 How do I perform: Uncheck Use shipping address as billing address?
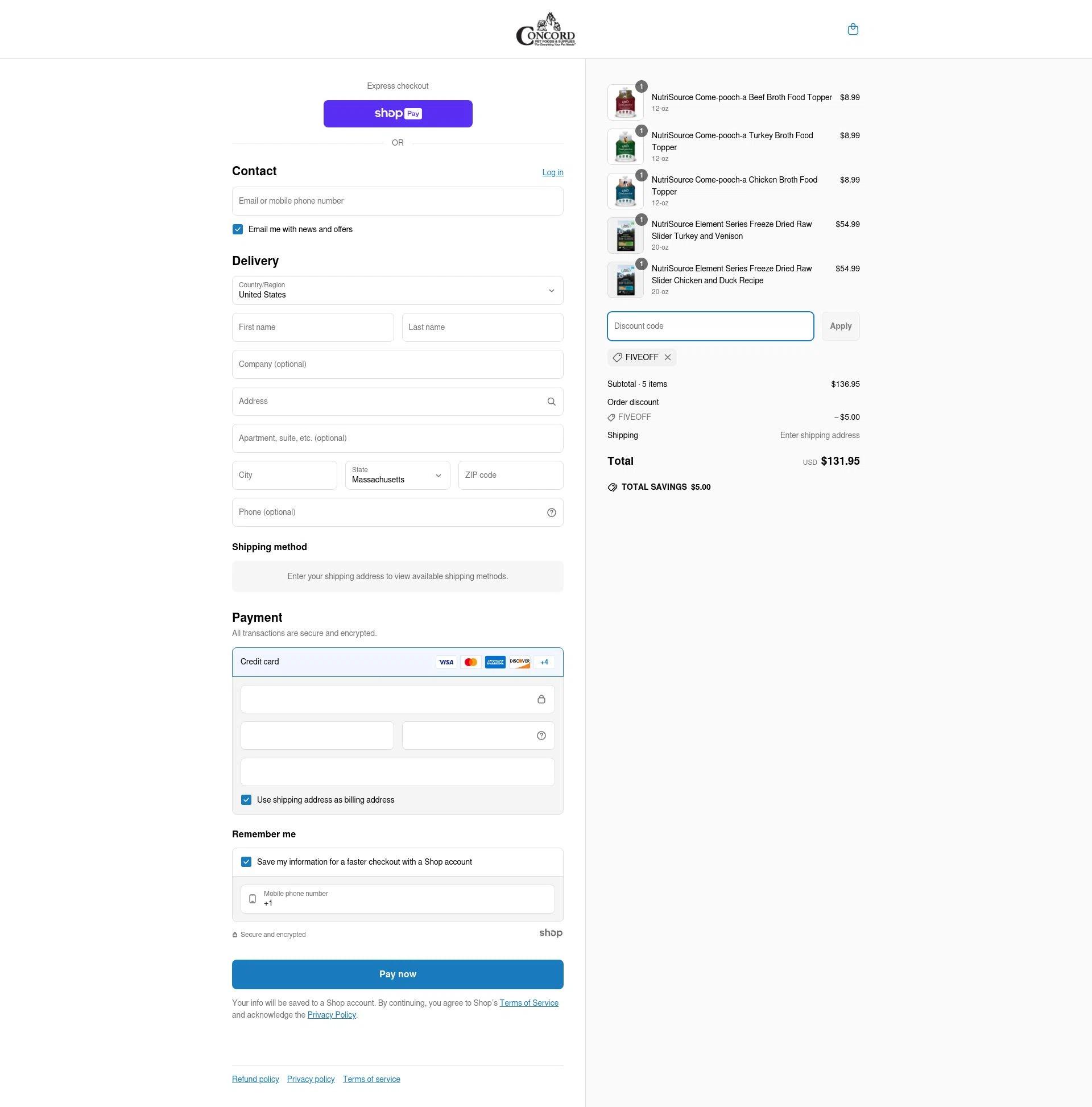(x=246, y=799)
